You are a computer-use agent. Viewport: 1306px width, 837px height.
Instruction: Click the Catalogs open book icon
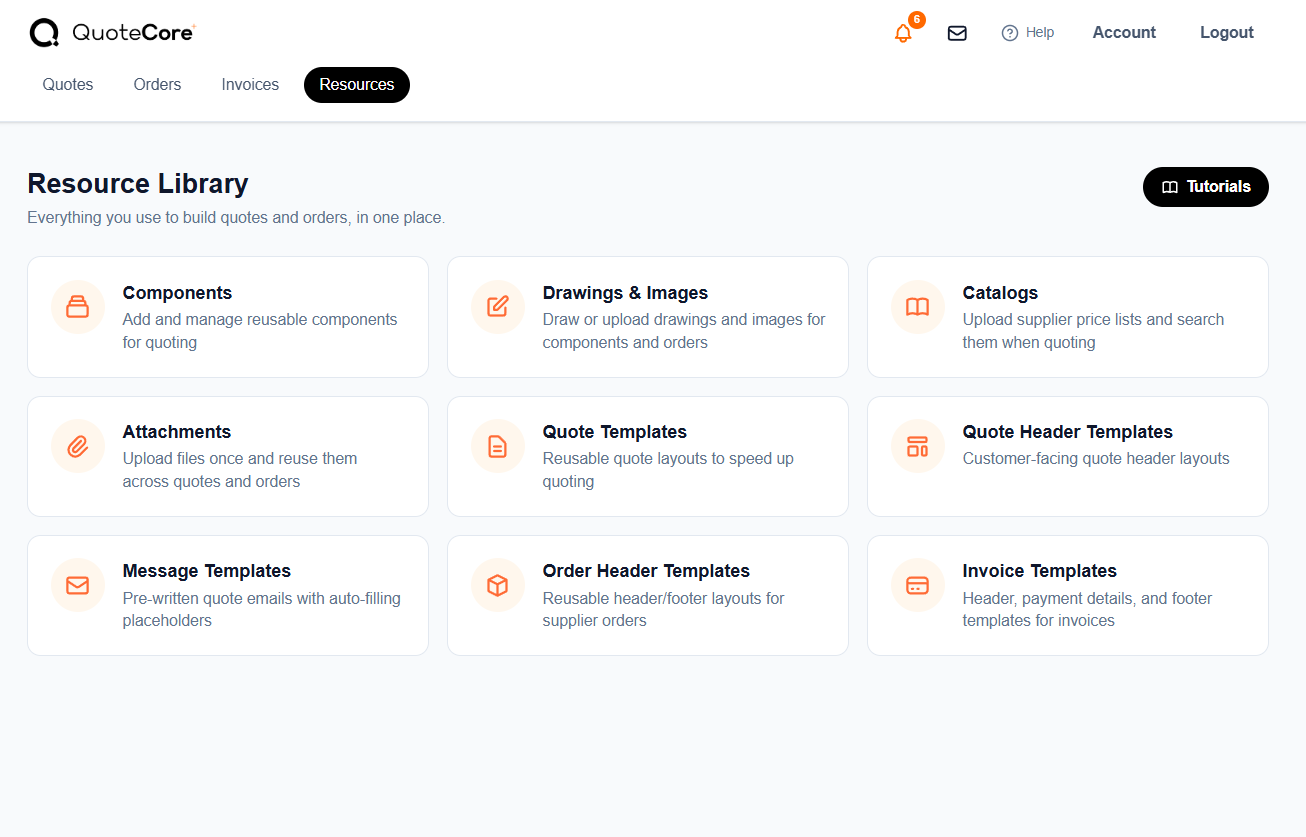click(x=918, y=307)
